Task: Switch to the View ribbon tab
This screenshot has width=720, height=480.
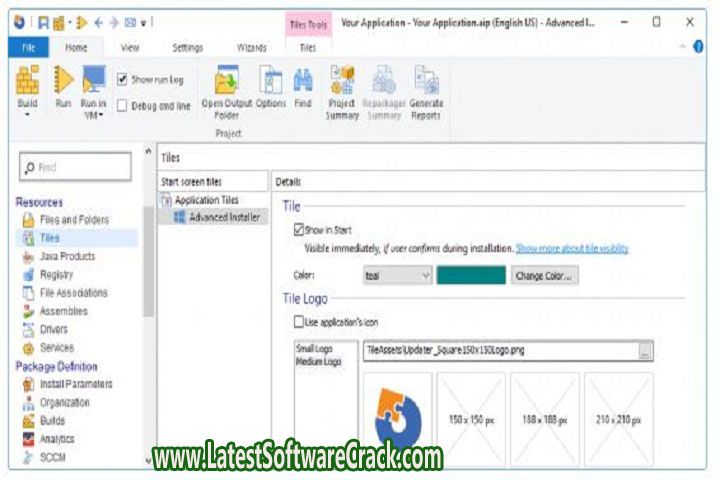Action: (x=130, y=48)
